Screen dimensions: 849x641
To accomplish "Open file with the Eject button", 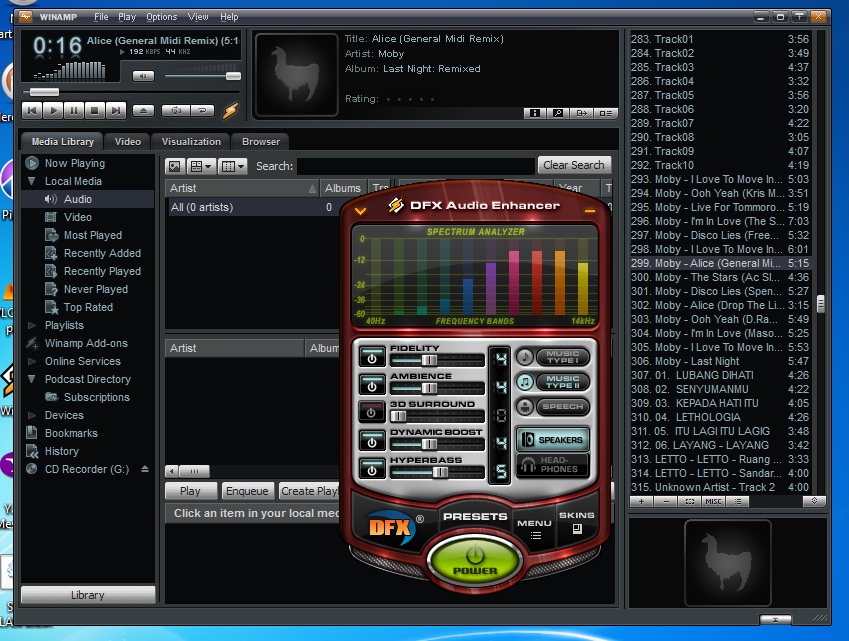I will tap(143, 110).
